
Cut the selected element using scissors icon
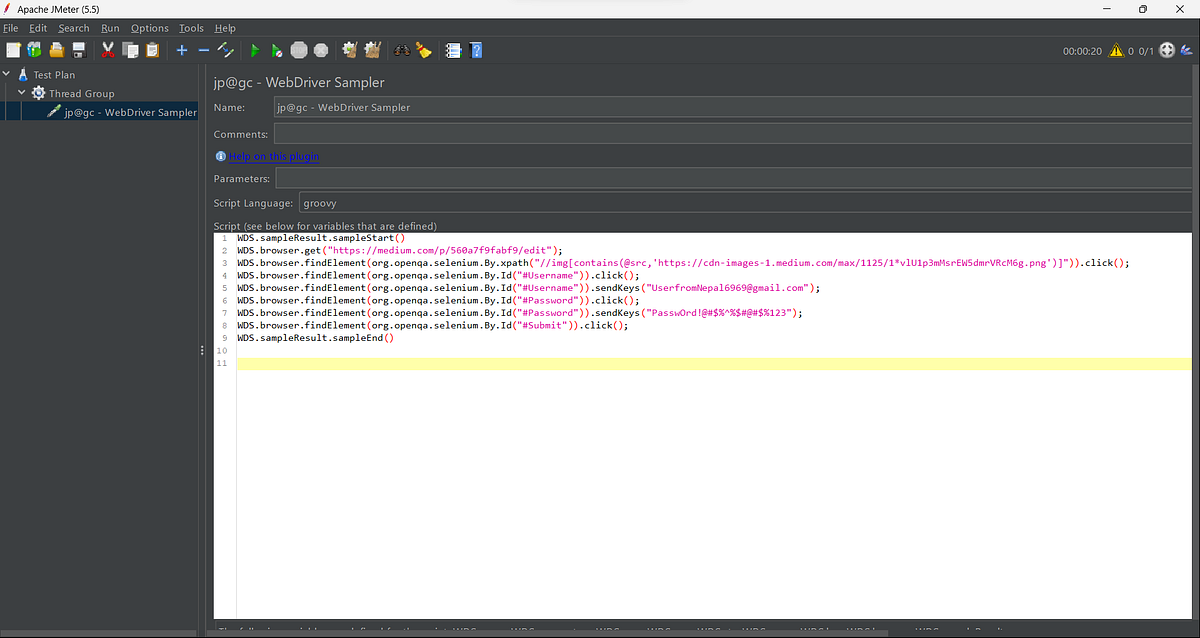point(107,50)
